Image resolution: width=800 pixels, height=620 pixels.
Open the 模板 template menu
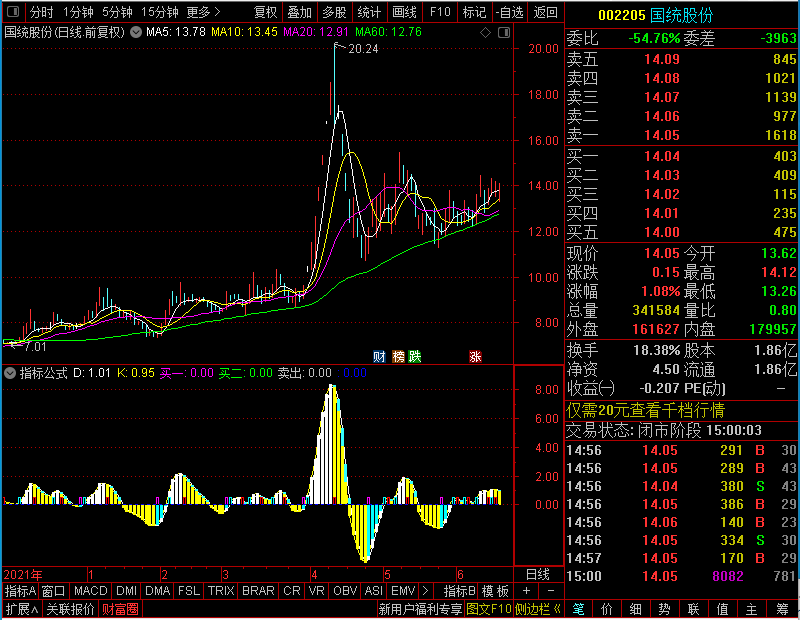click(495, 591)
